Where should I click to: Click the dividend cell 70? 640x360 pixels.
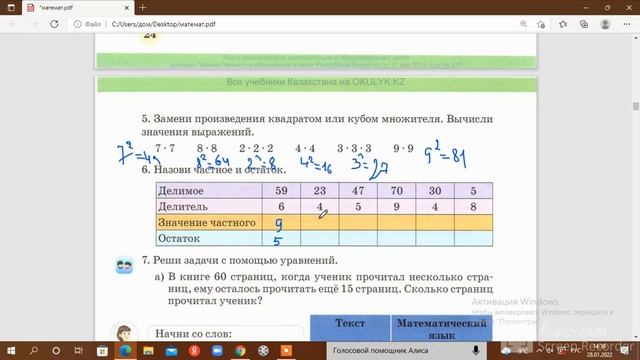[396, 191]
